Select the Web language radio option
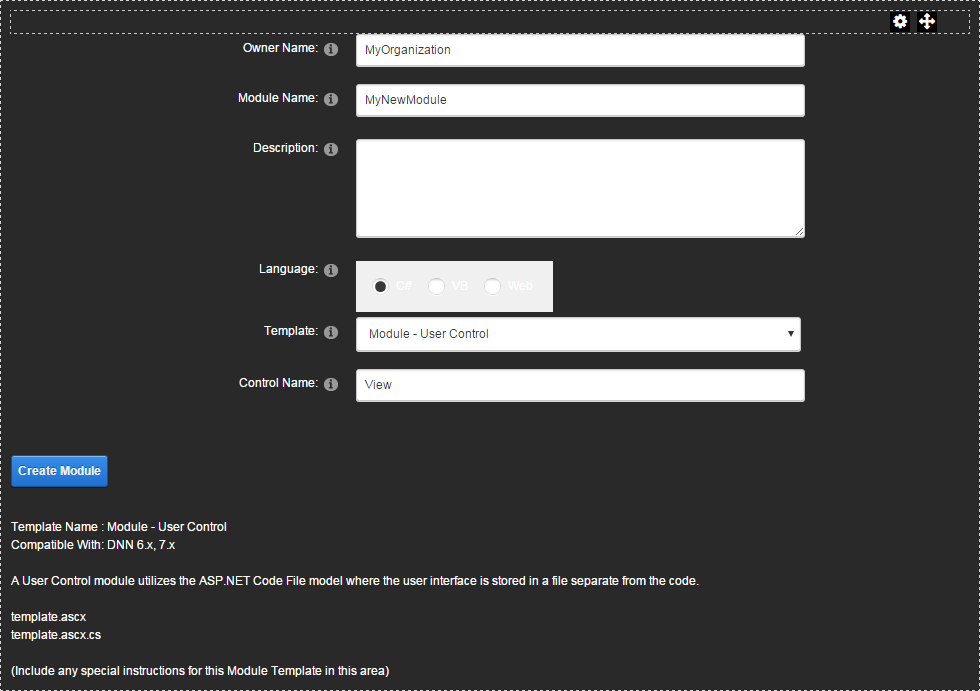Viewport: 980px width, 691px height. 492,287
